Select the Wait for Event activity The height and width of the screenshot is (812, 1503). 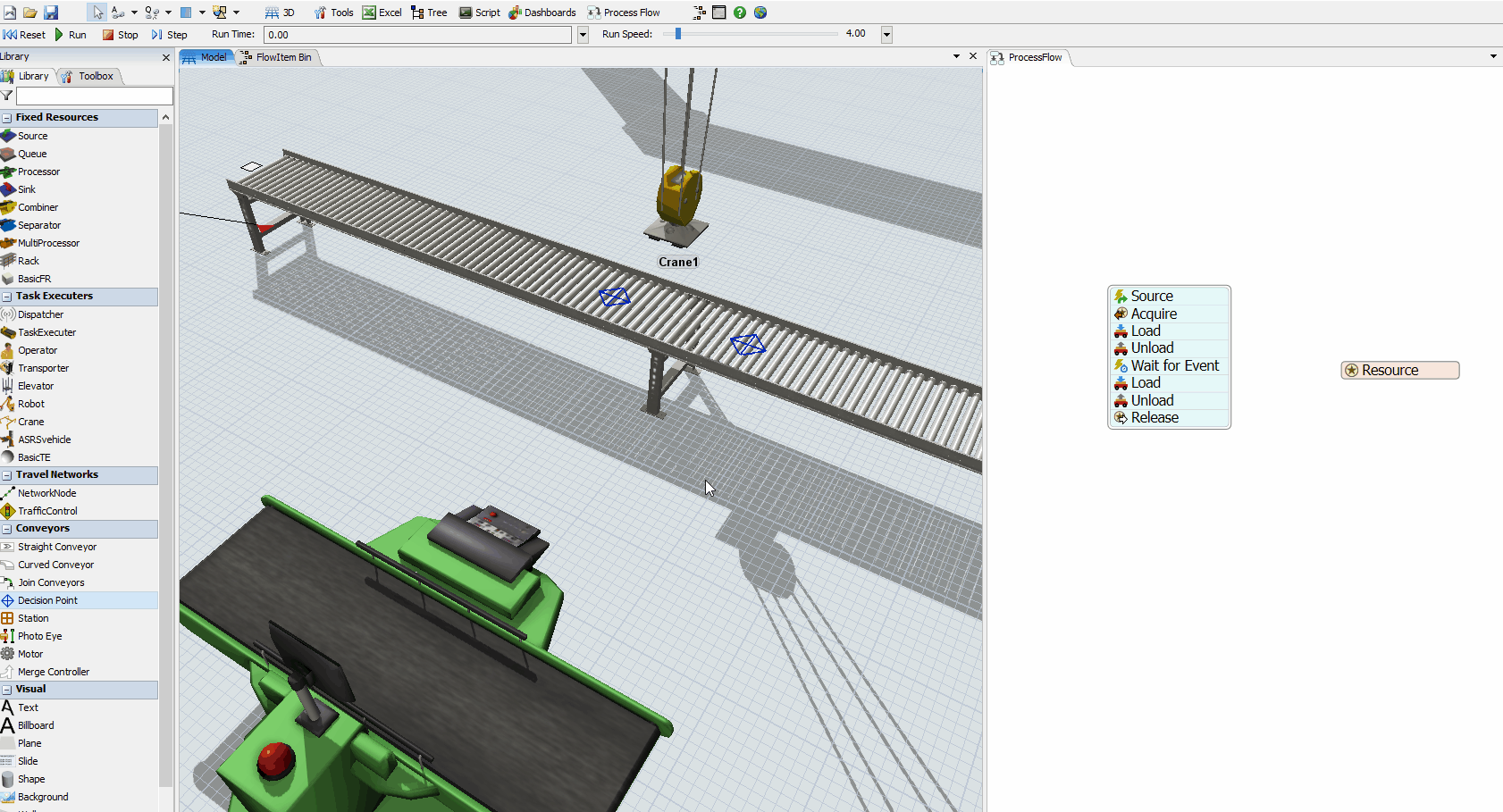tap(1173, 365)
